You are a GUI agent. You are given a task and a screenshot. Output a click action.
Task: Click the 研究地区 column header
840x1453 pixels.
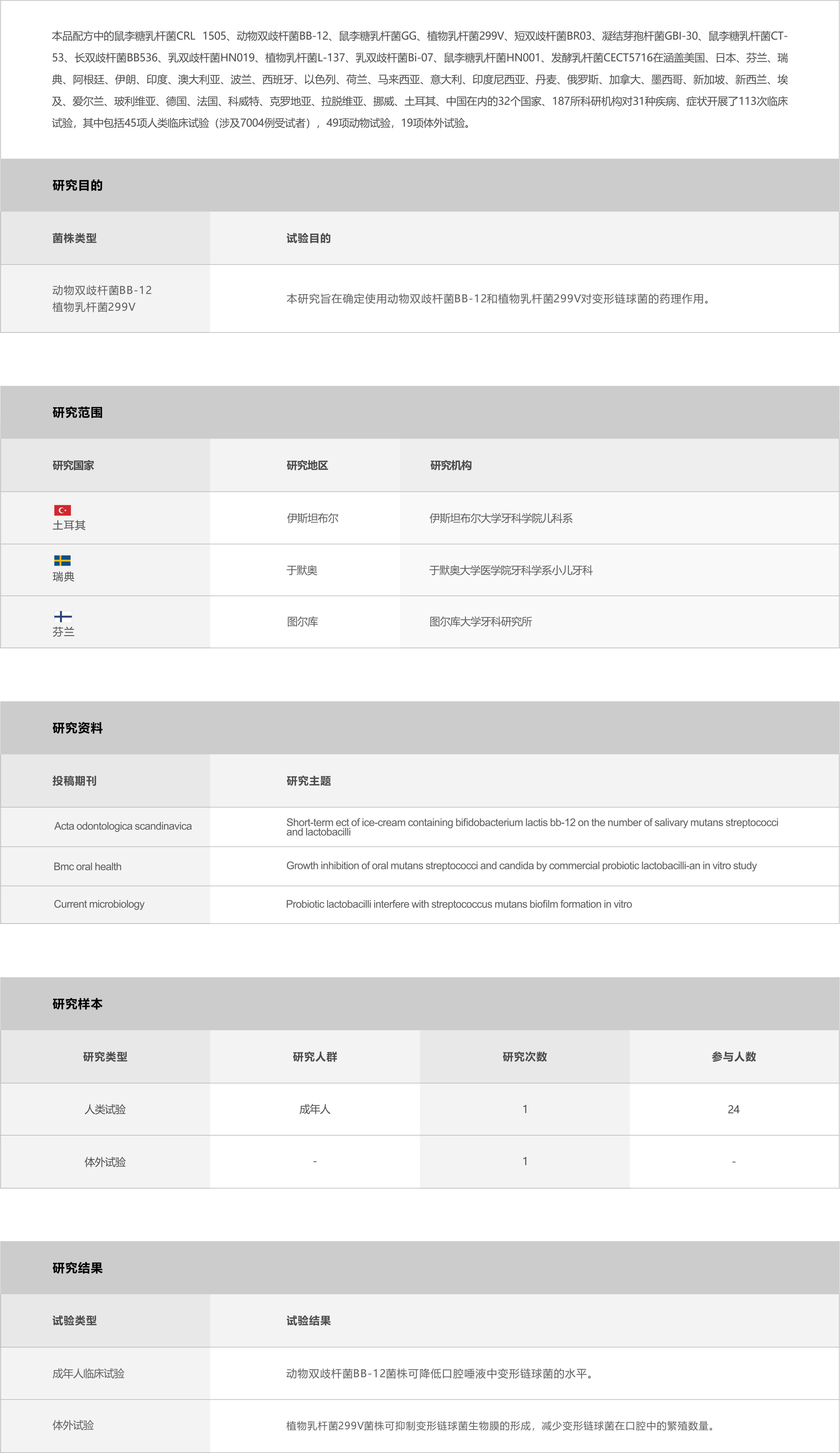click(x=307, y=465)
